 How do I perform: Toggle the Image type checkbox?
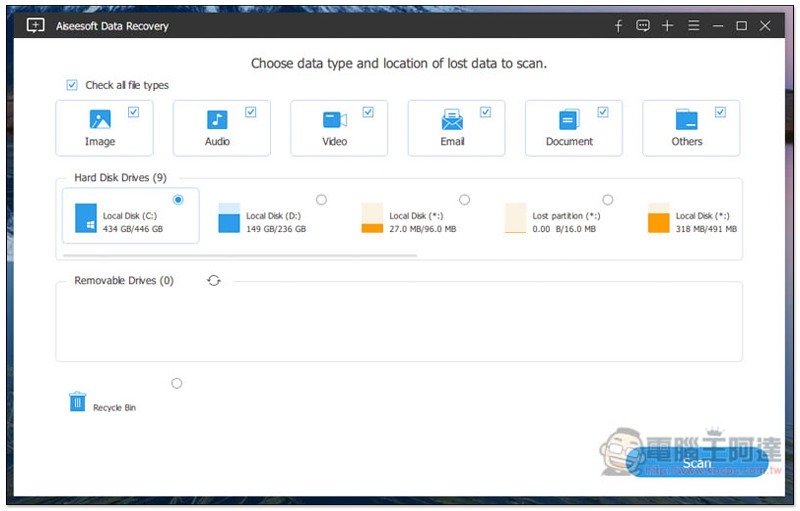tap(134, 112)
